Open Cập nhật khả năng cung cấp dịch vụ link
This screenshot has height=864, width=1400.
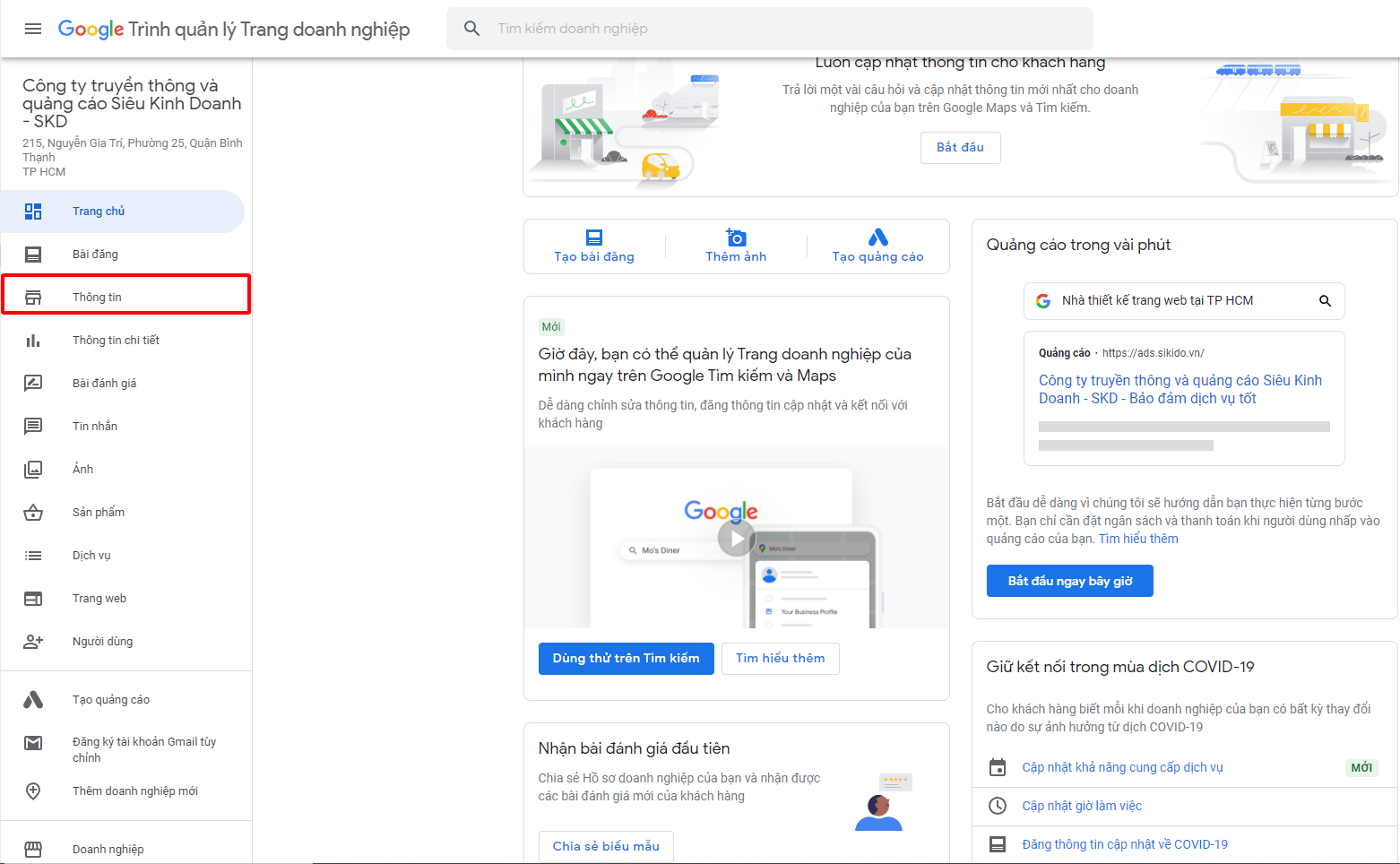(x=1122, y=767)
